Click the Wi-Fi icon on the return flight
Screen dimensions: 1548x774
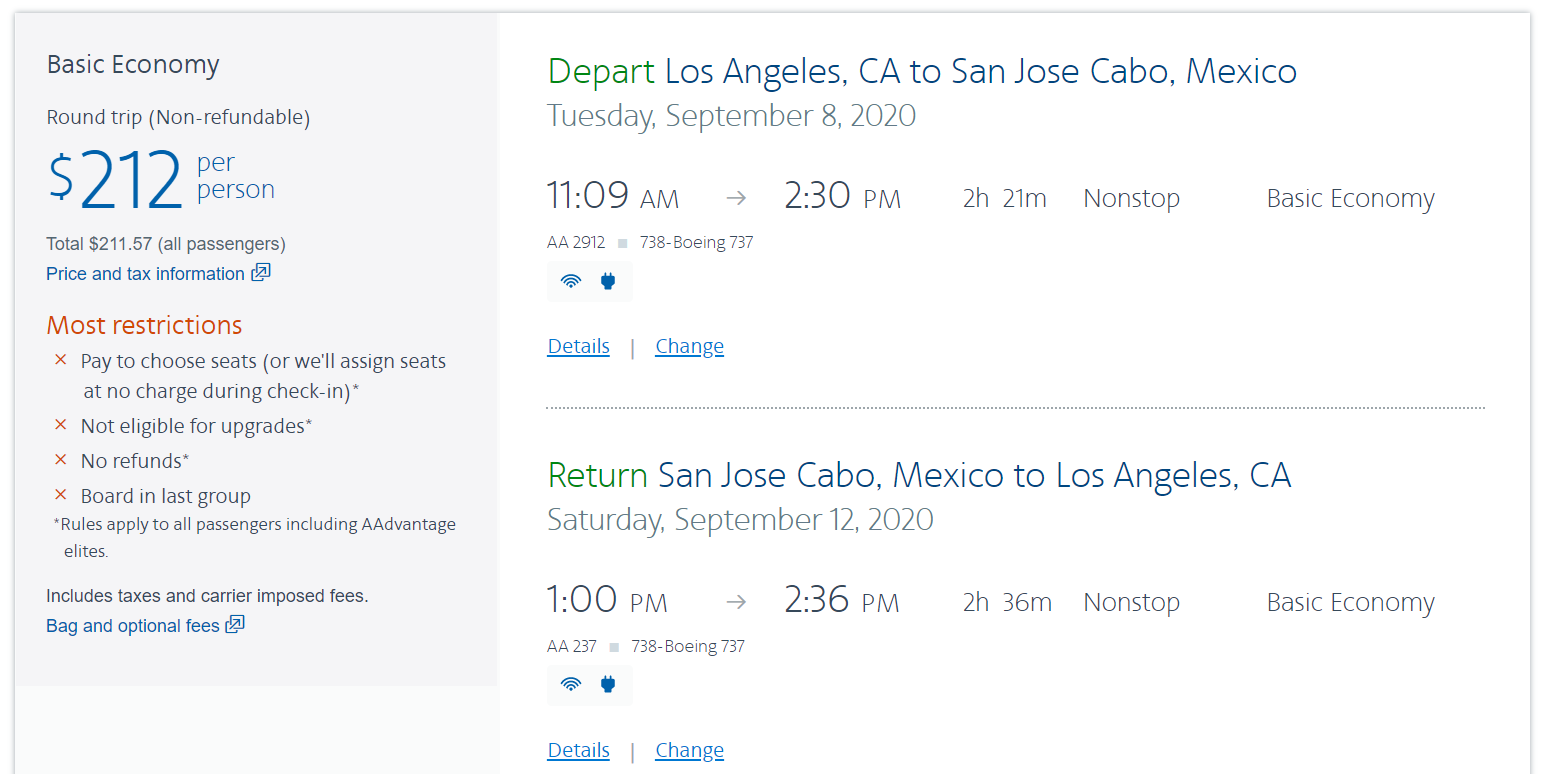[571, 685]
